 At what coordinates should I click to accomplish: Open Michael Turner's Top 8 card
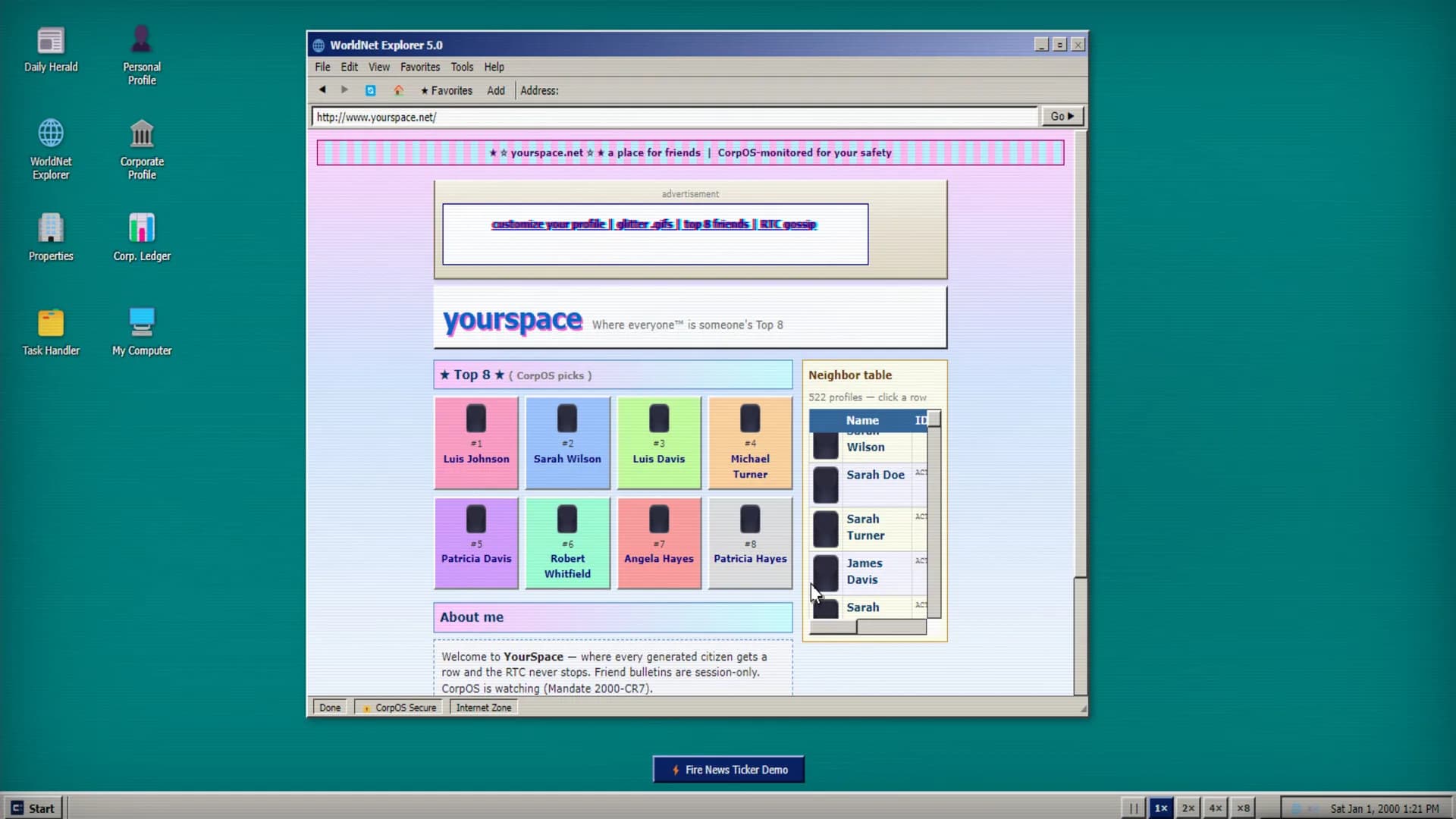coord(750,443)
